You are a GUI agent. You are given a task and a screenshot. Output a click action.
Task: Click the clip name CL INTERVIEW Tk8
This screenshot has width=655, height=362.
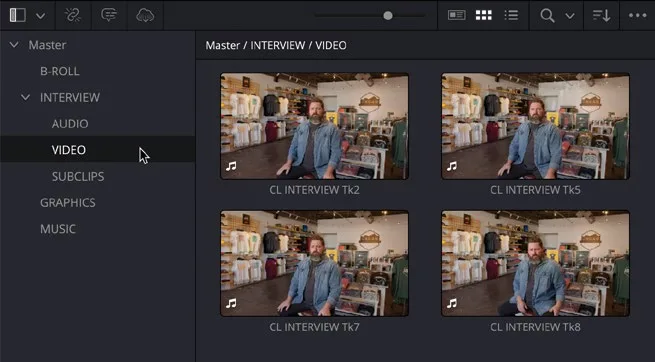coord(535,327)
